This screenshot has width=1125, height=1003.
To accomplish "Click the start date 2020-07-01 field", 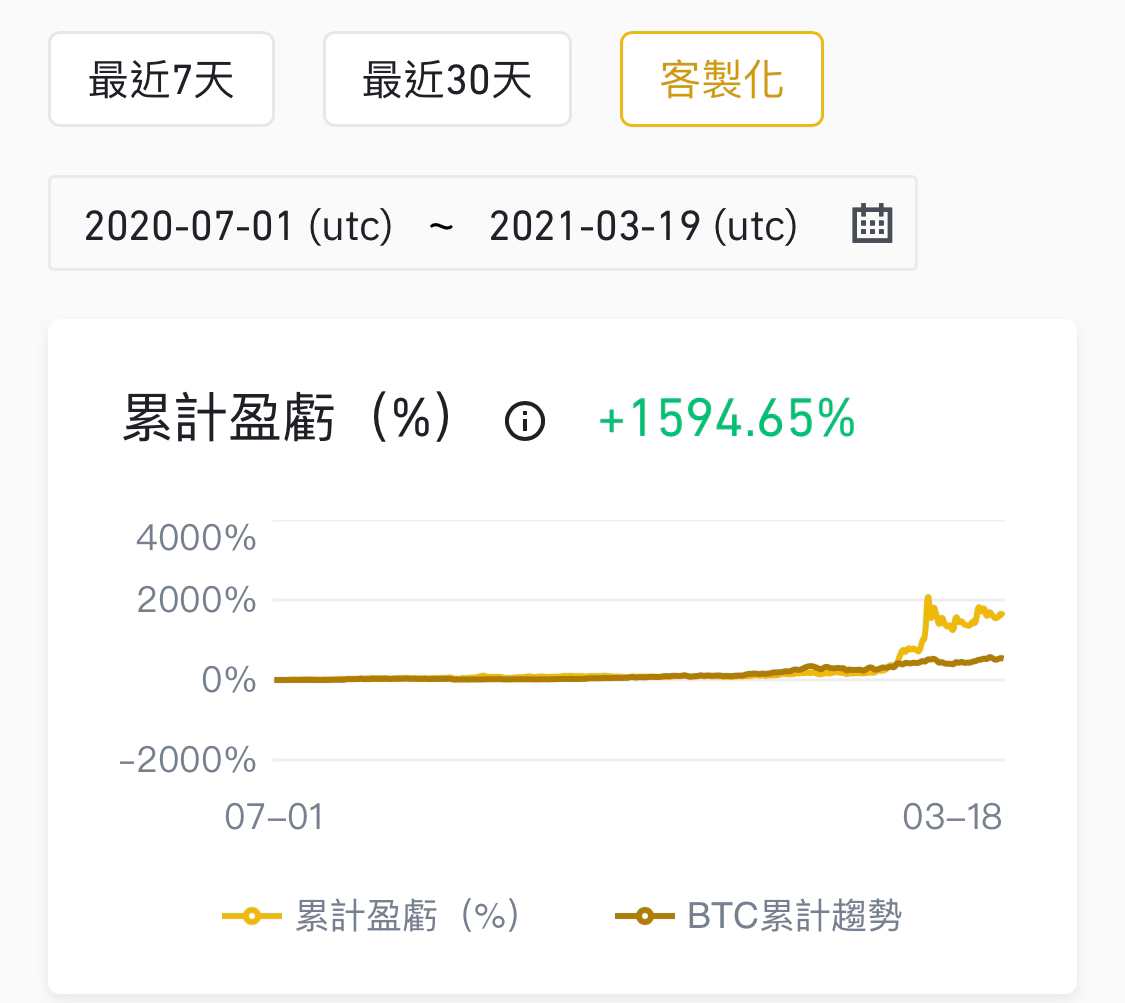I will tap(238, 226).
